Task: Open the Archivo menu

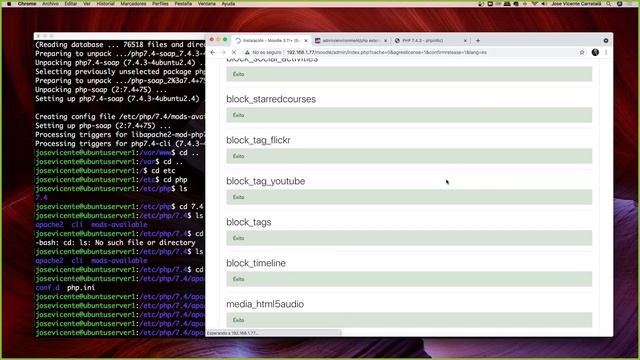Action: (51, 4)
